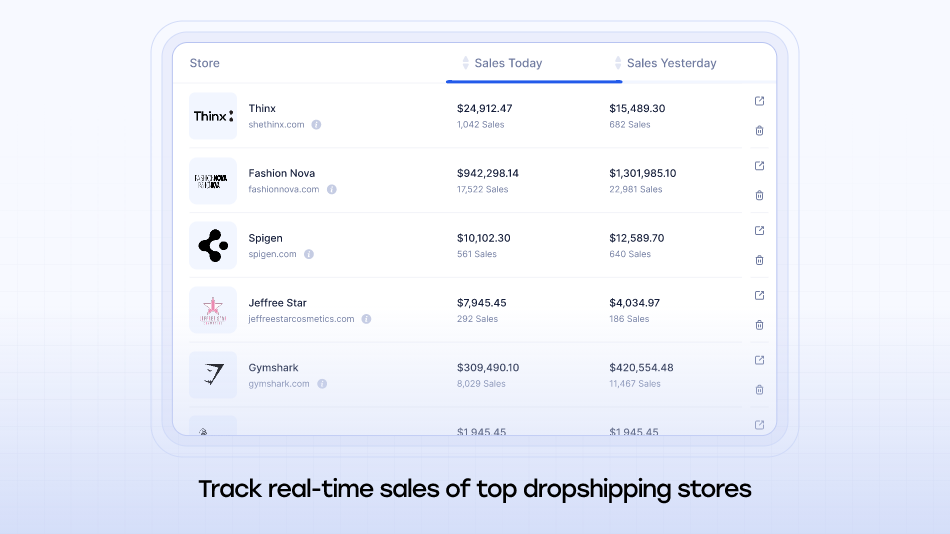Delete the Fashion Nova store row
950x534 pixels.
[759, 195]
